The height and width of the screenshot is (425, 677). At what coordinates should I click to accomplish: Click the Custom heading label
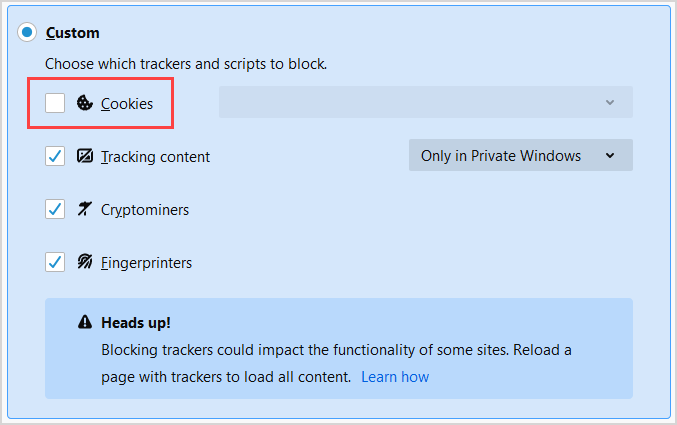click(72, 33)
